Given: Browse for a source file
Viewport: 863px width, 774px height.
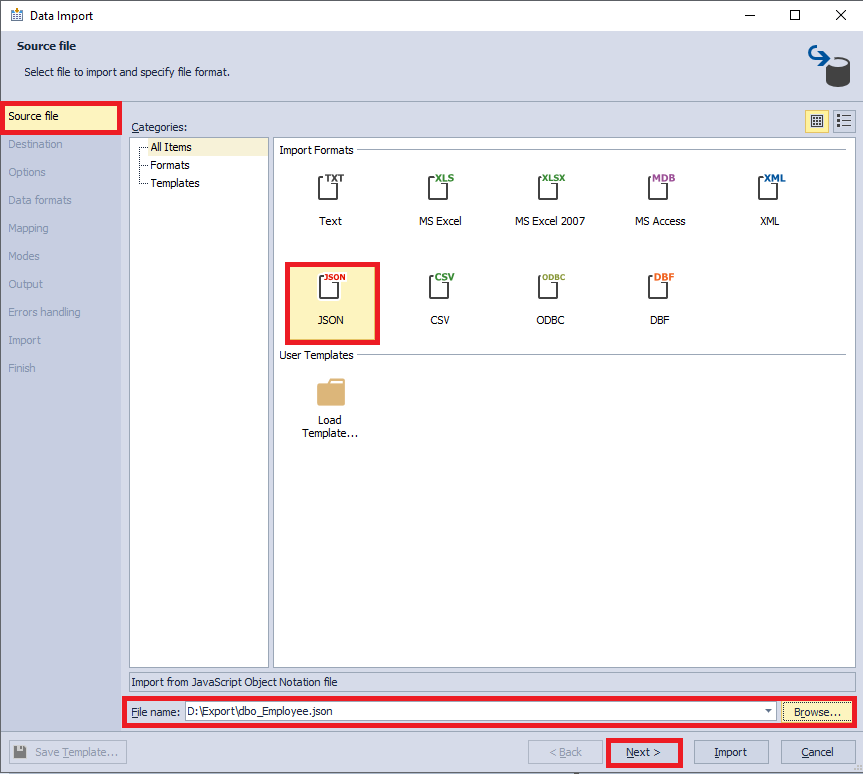Looking at the screenshot, I should tap(817, 712).
